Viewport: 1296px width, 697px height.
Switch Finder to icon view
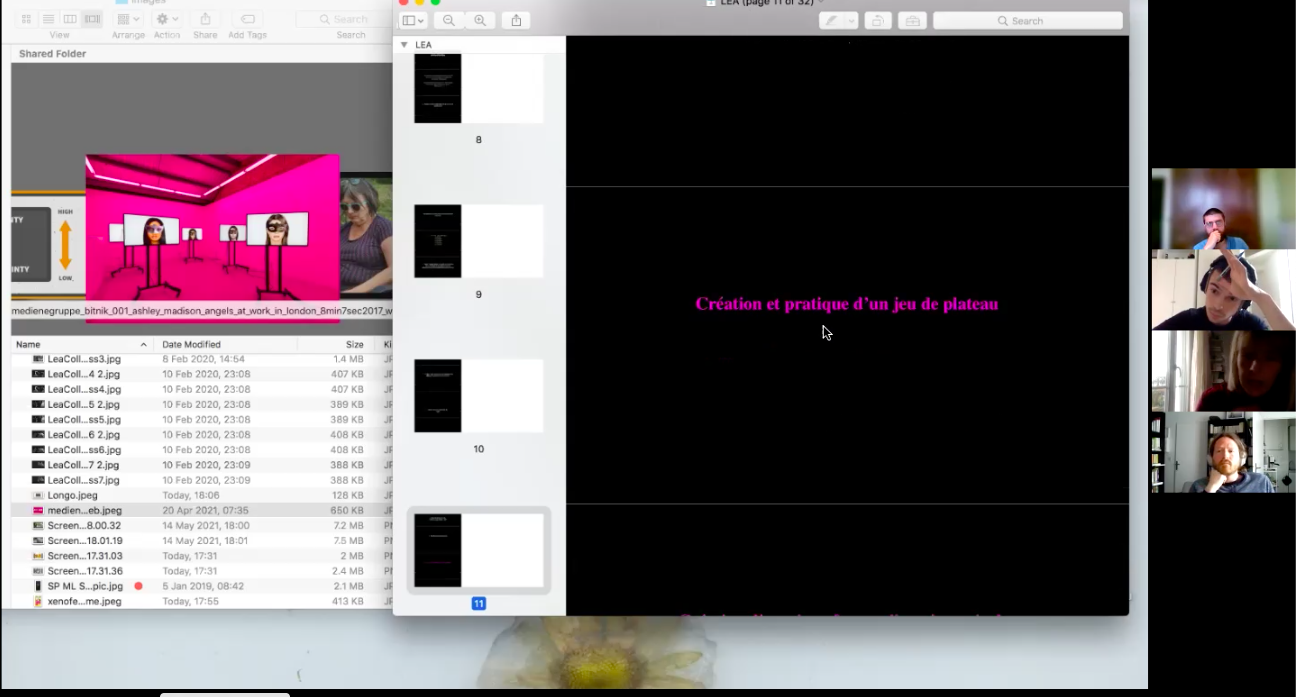tap(26, 19)
